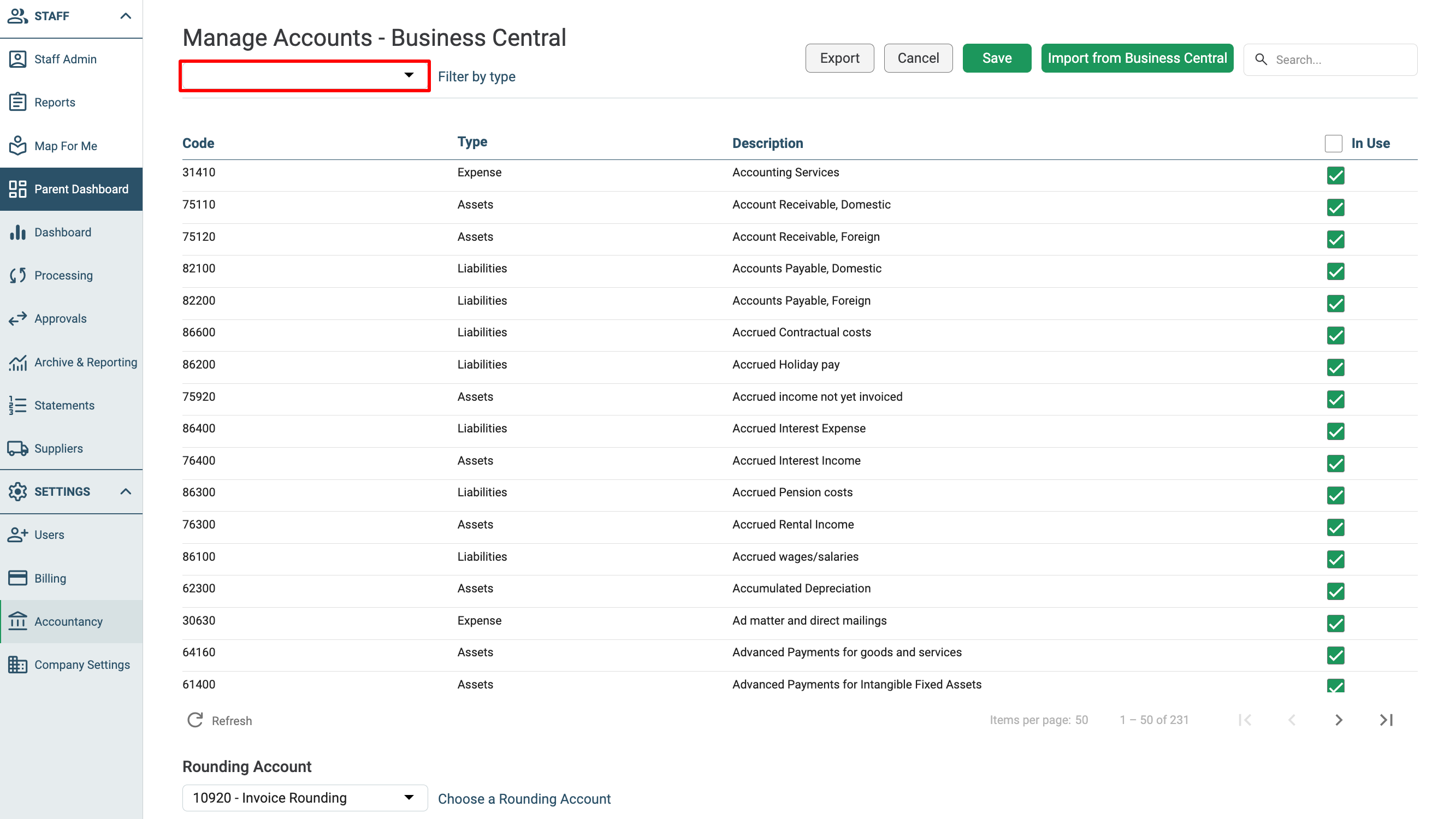Image resolution: width=1456 pixels, height=819 pixels.
Task: Uncheck In Use for Accumulated Depreciation
Action: [1336, 591]
